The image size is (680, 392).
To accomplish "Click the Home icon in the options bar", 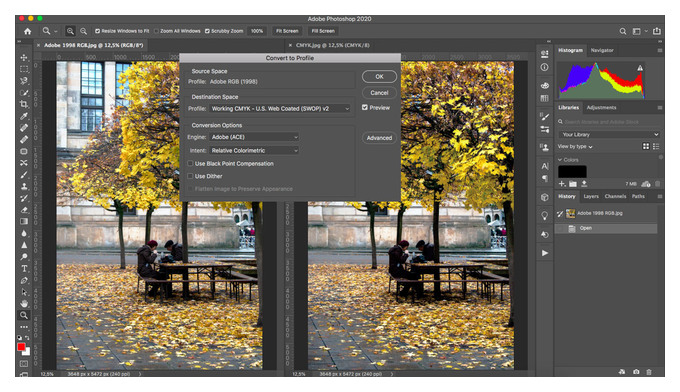I will coord(28,31).
